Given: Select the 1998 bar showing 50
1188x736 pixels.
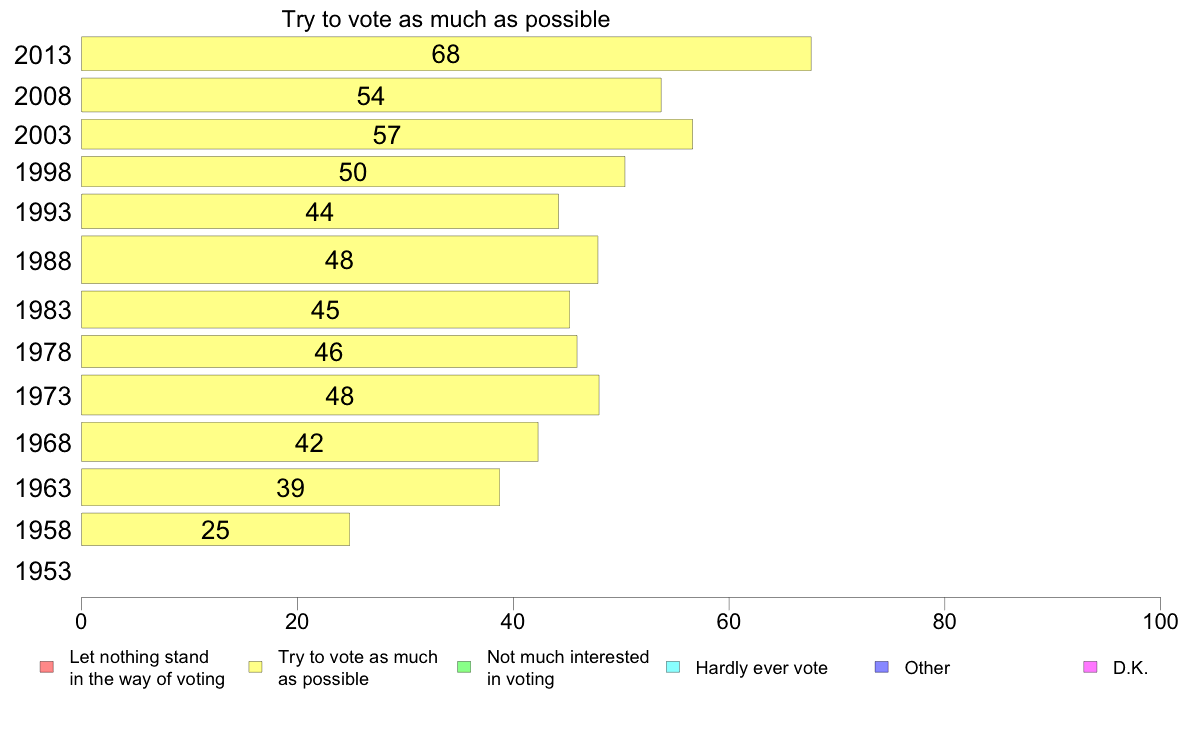Looking at the screenshot, I should click(x=353, y=171).
